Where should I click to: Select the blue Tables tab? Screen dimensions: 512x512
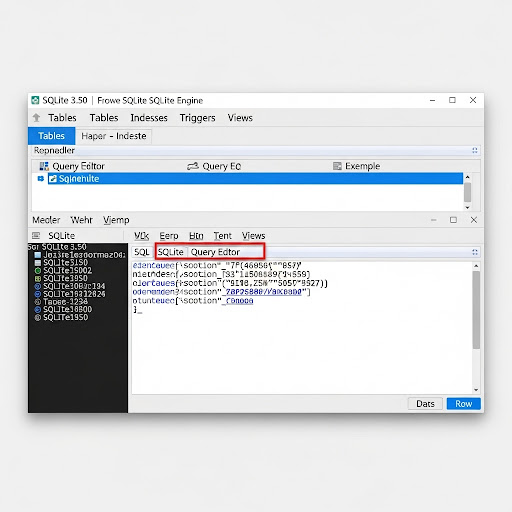(x=52, y=136)
